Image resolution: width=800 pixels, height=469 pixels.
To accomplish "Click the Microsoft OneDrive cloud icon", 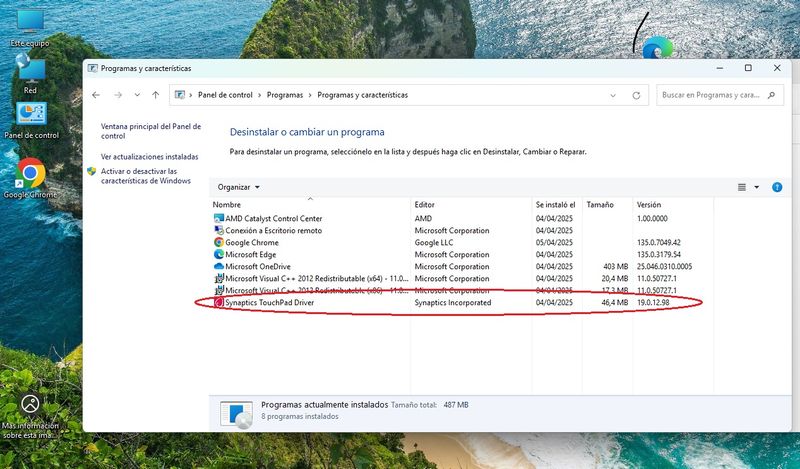I will click(x=219, y=266).
